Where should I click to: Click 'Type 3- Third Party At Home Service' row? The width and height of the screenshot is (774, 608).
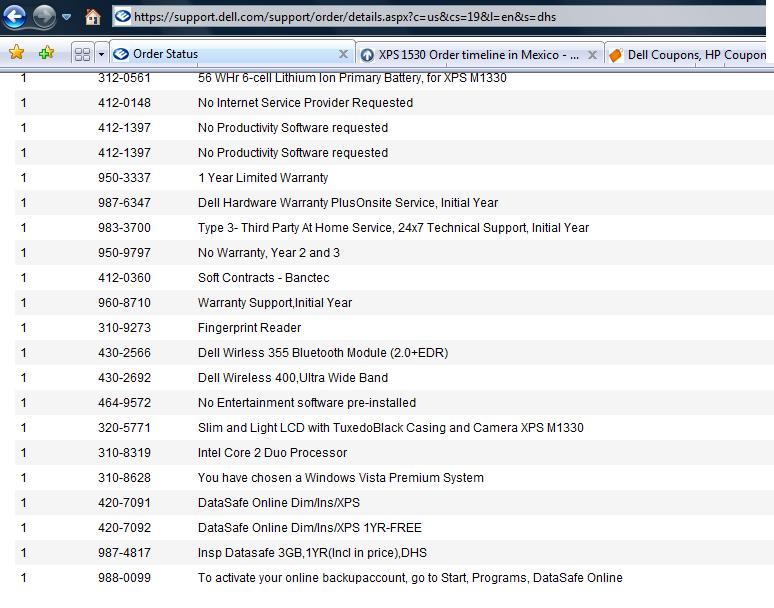[x=394, y=228]
